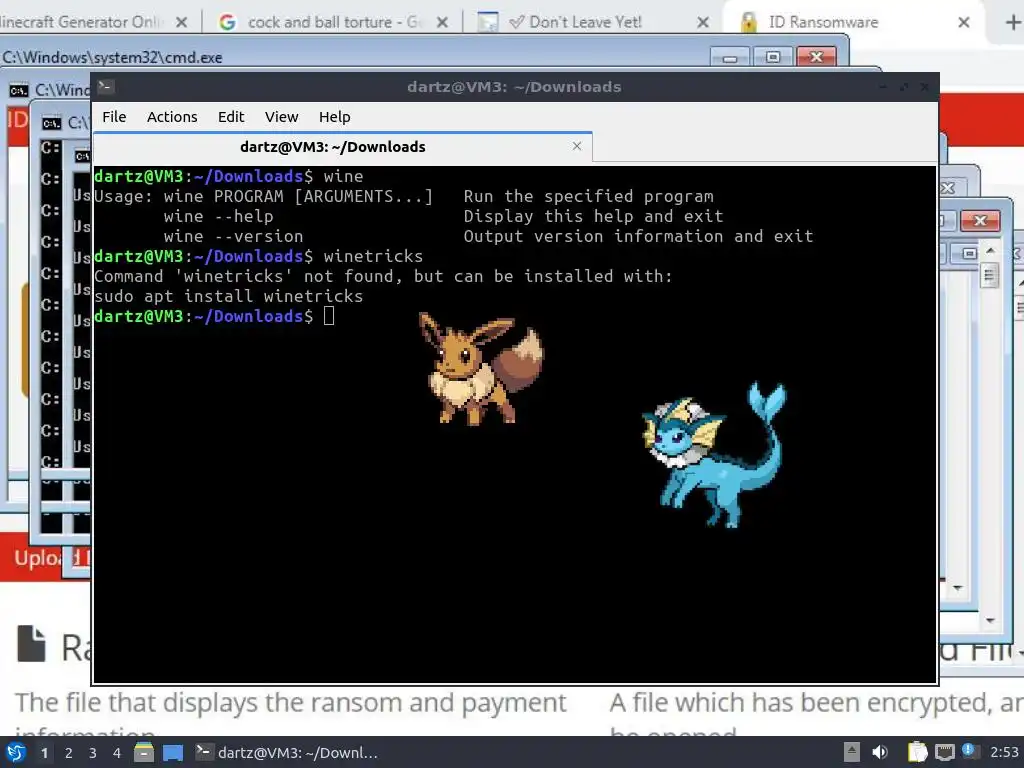Click the terminal prompt cursor block
Screen dimensions: 1024x768
(329, 316)
